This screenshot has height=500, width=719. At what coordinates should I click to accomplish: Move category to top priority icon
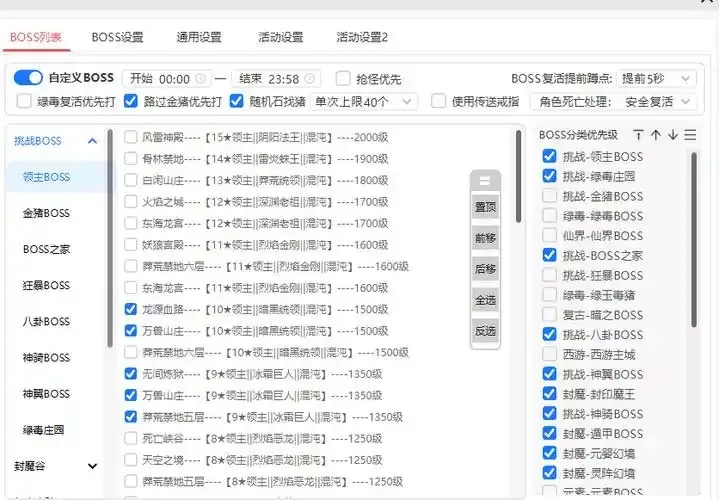coord(638,135)
